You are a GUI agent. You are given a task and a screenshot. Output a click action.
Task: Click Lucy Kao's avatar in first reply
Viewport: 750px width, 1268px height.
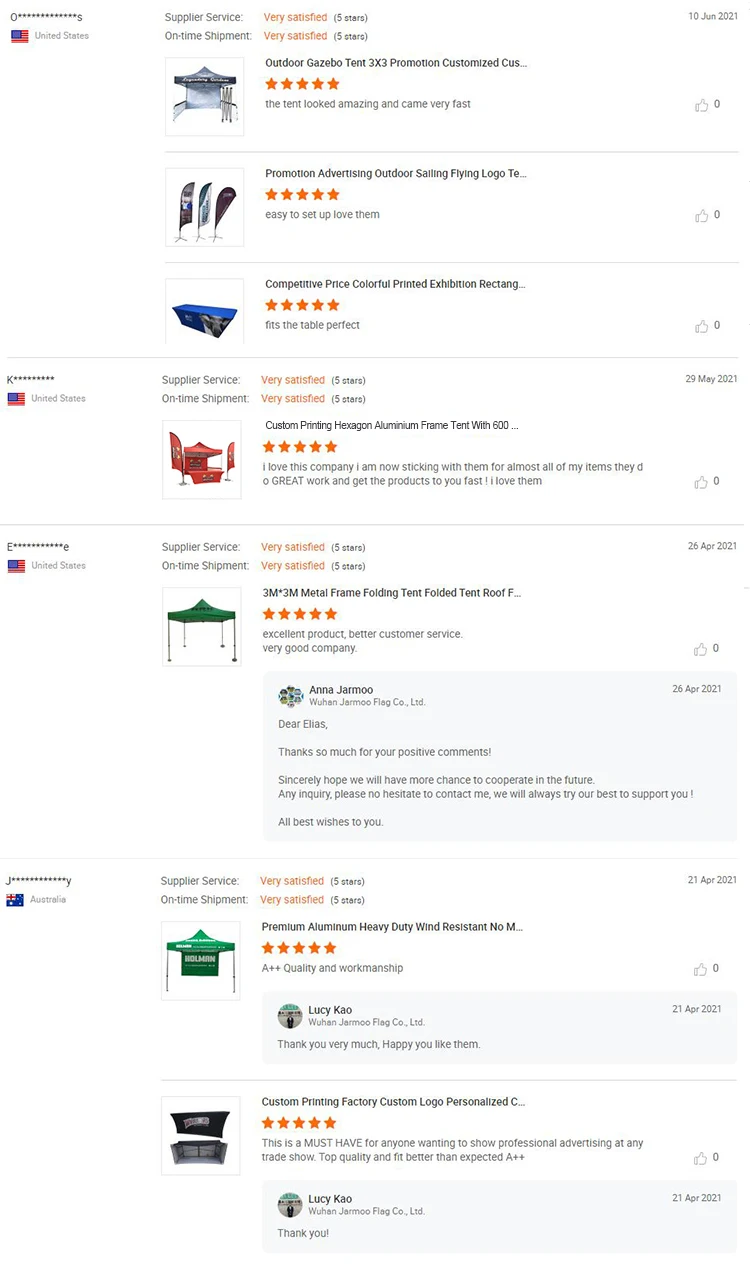click(x=290, y=1016)
